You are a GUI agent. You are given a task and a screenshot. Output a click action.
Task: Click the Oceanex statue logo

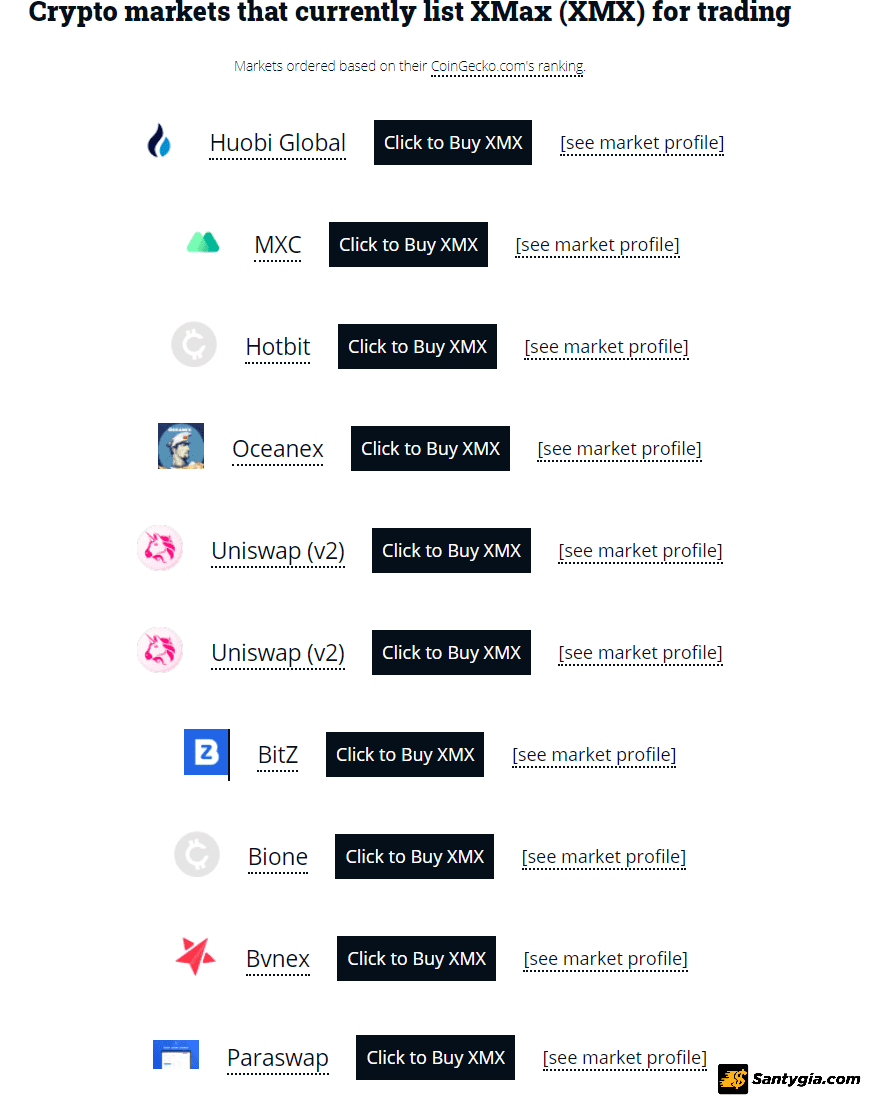click(181, 446)
